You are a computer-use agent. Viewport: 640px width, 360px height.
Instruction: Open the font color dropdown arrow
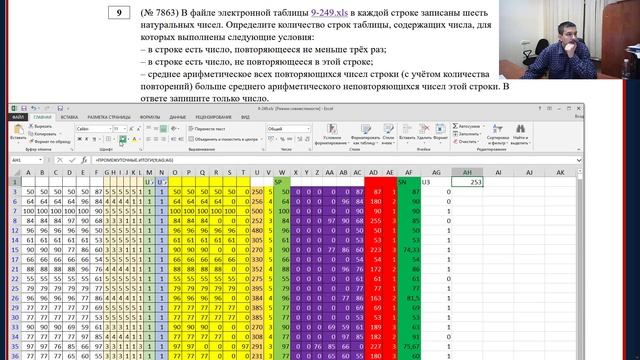tap(139, 140)
